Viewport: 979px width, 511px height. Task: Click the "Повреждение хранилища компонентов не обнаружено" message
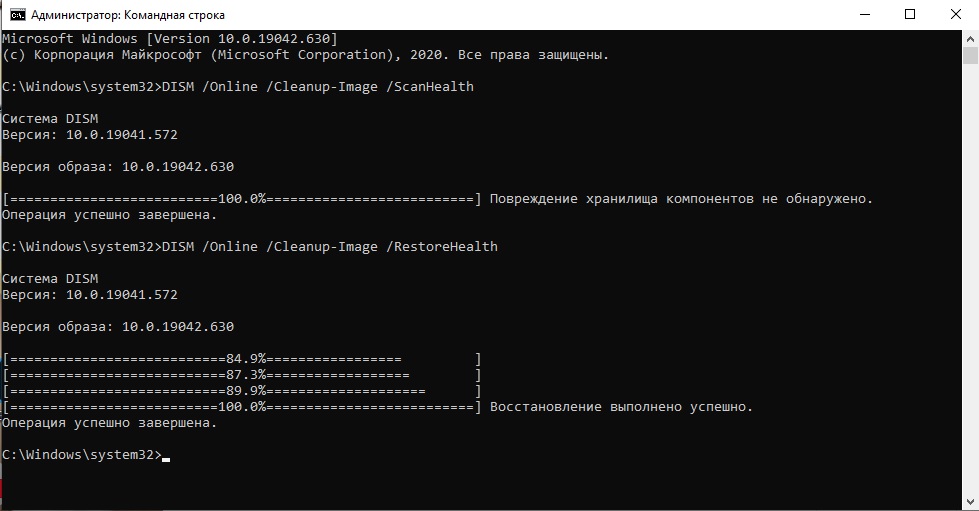point(680,199)
